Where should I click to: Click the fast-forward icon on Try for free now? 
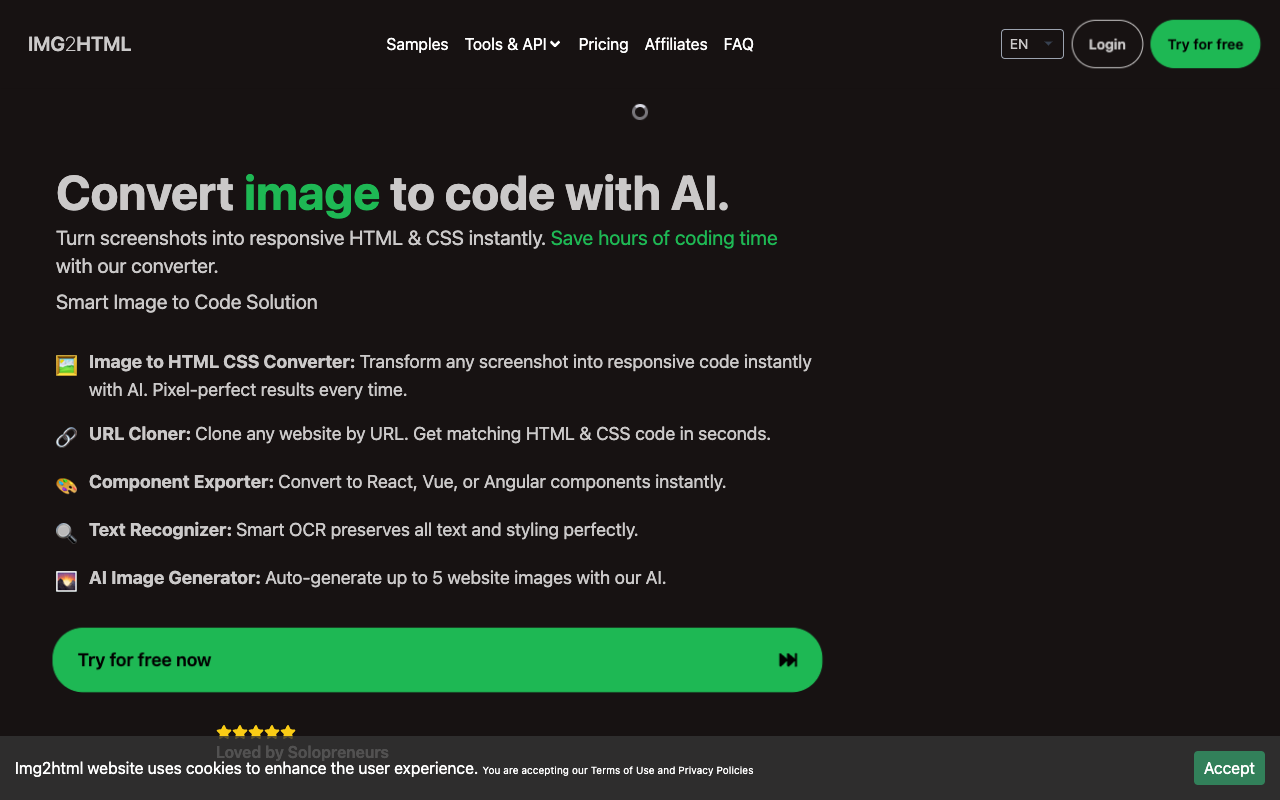[x=788, y=660]
